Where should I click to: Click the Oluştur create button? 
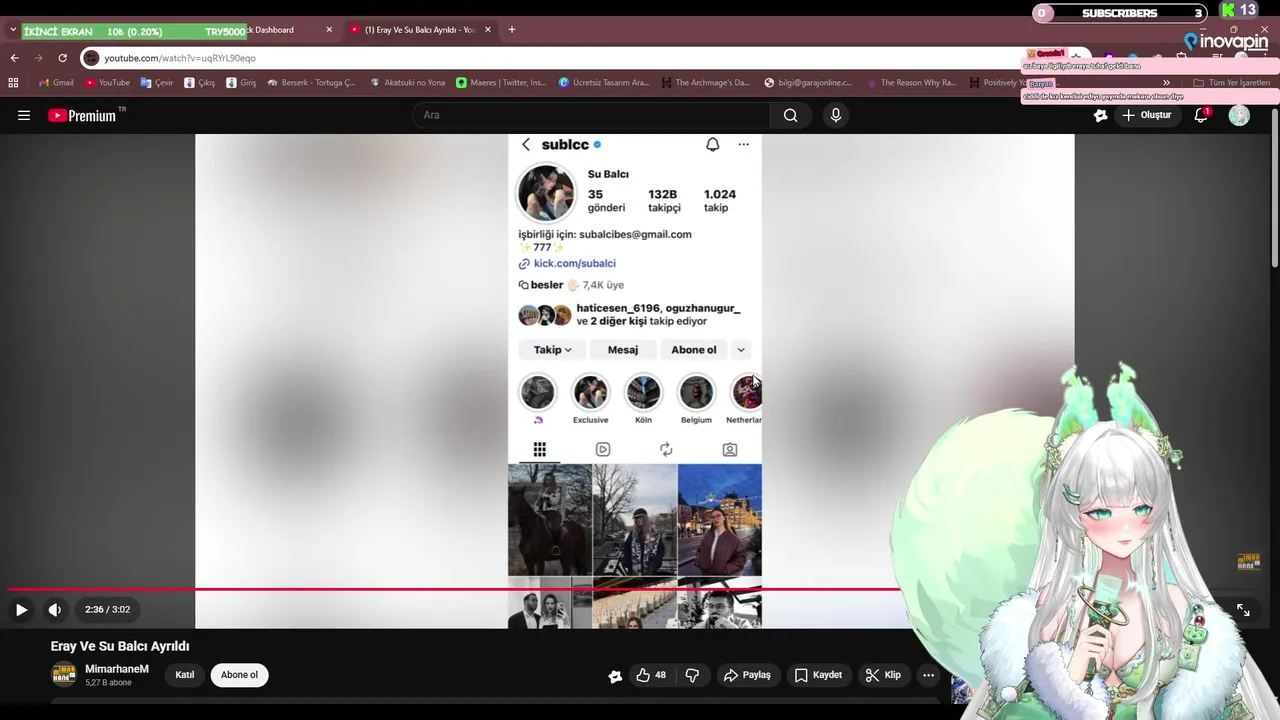(1148, 115)
